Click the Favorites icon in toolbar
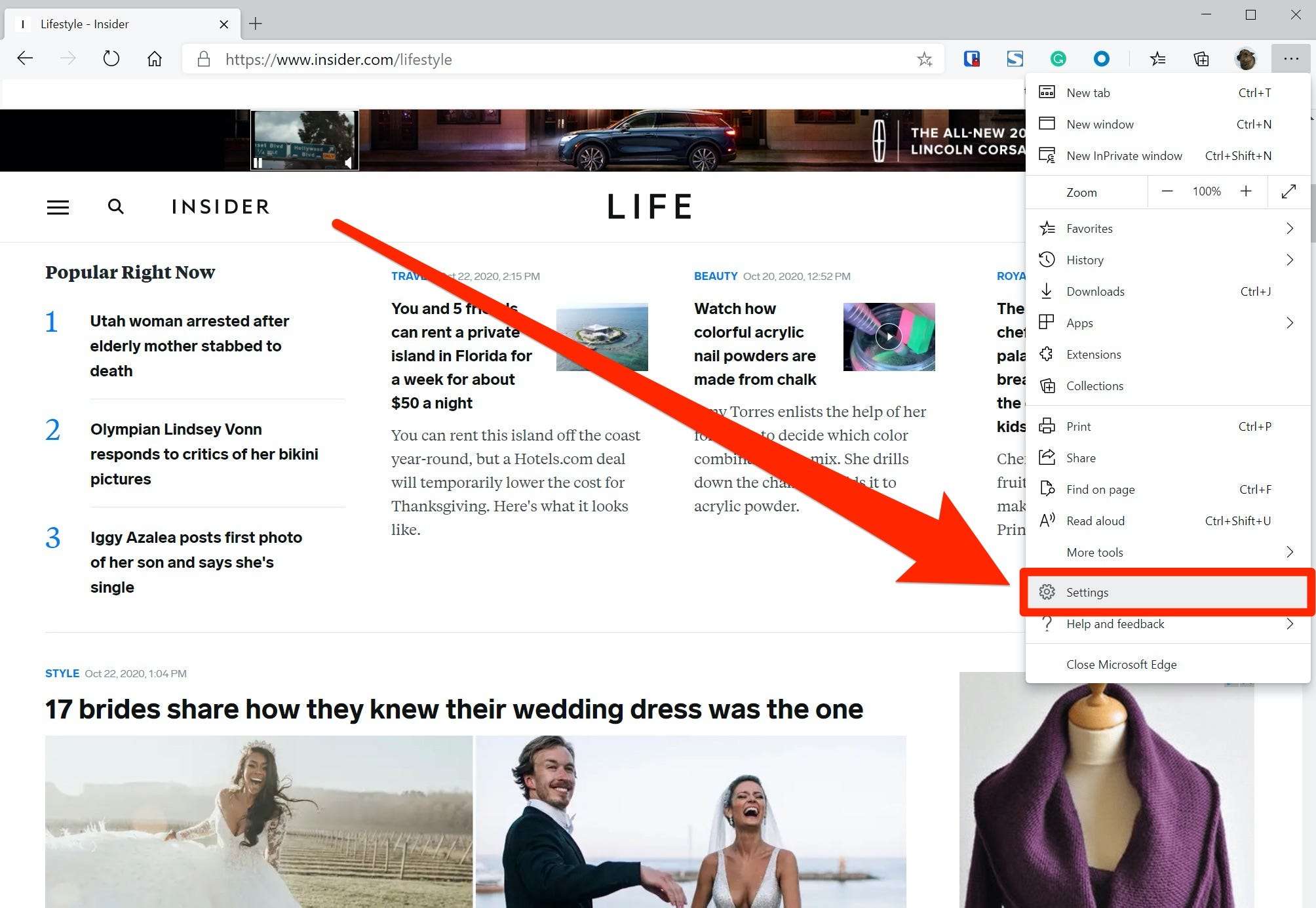 coord(1158,59)
